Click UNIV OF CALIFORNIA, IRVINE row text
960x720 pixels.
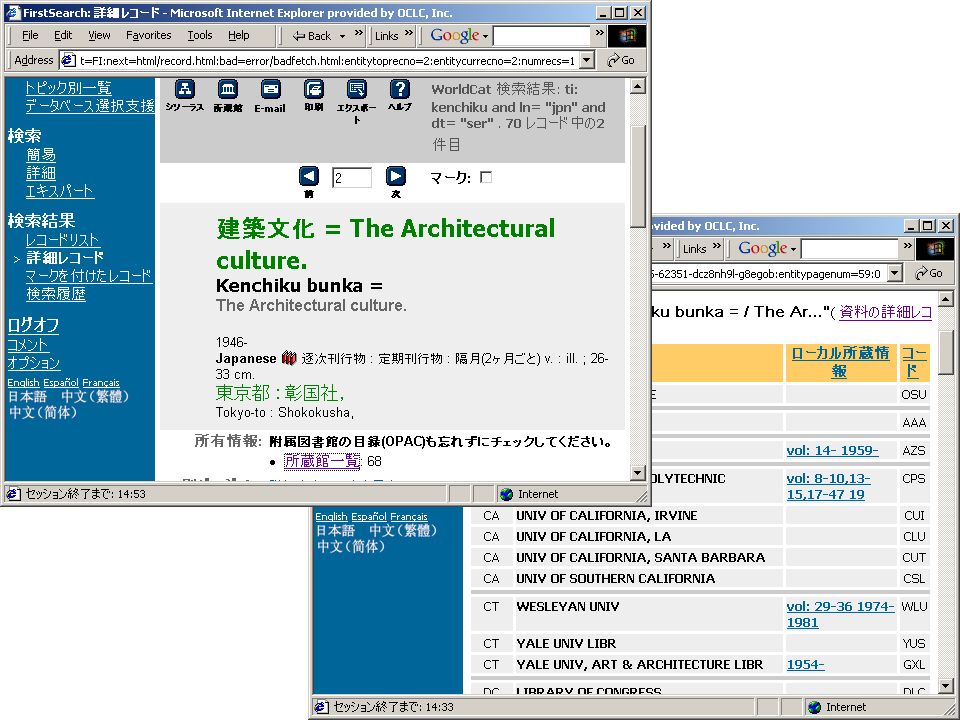(606, 516)
